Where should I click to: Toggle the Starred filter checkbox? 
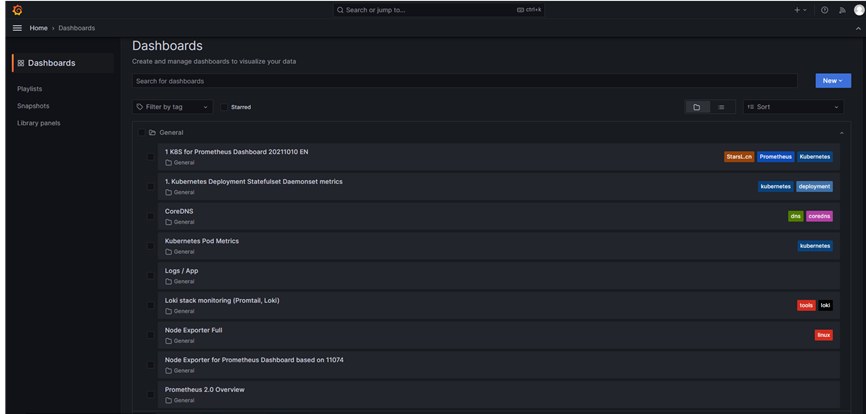pyautogui.click(x=224, y=107)
